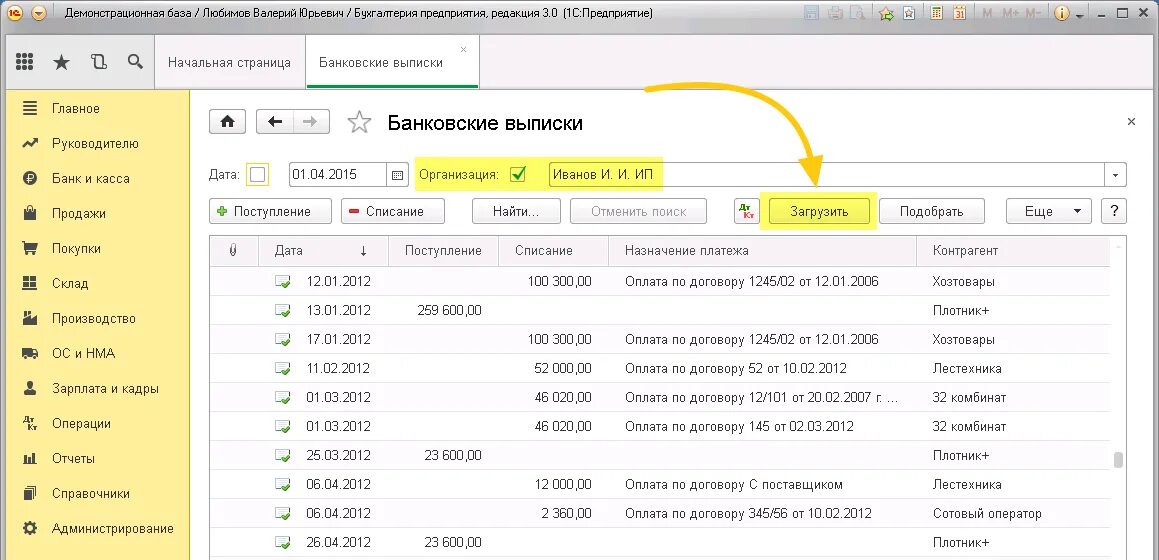Go to the home page via house button
This screenshot has height=560, width=1159.
pyautogui.click(x=228, y=122)
